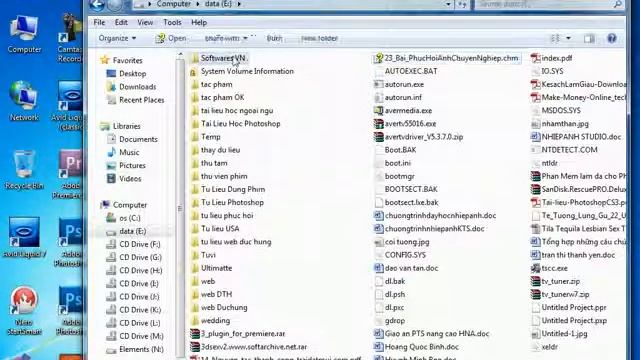Click the Burn toolbar button

pyautogui.click(x=274, y=38)
